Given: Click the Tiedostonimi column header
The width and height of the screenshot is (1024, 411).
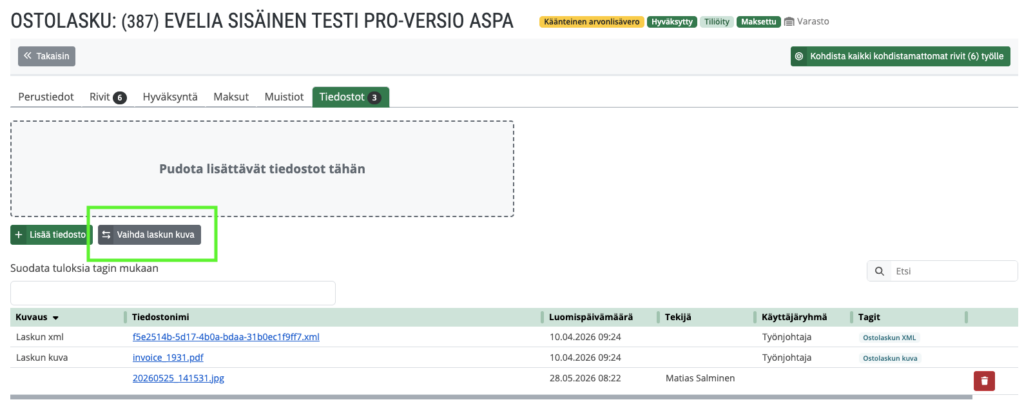Looking at the screenshot, I should [x=161, y=318].
